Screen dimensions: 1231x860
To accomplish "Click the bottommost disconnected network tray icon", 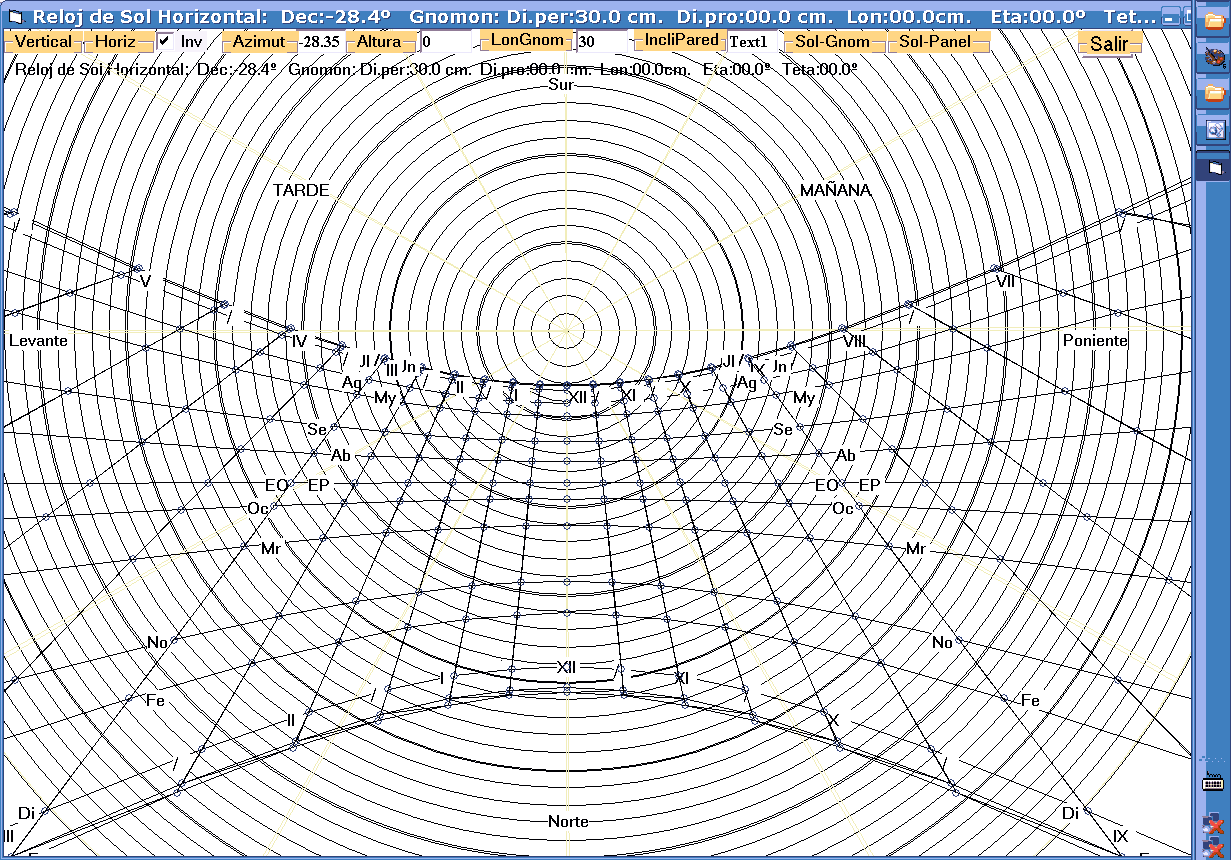I will [1214, 848].
